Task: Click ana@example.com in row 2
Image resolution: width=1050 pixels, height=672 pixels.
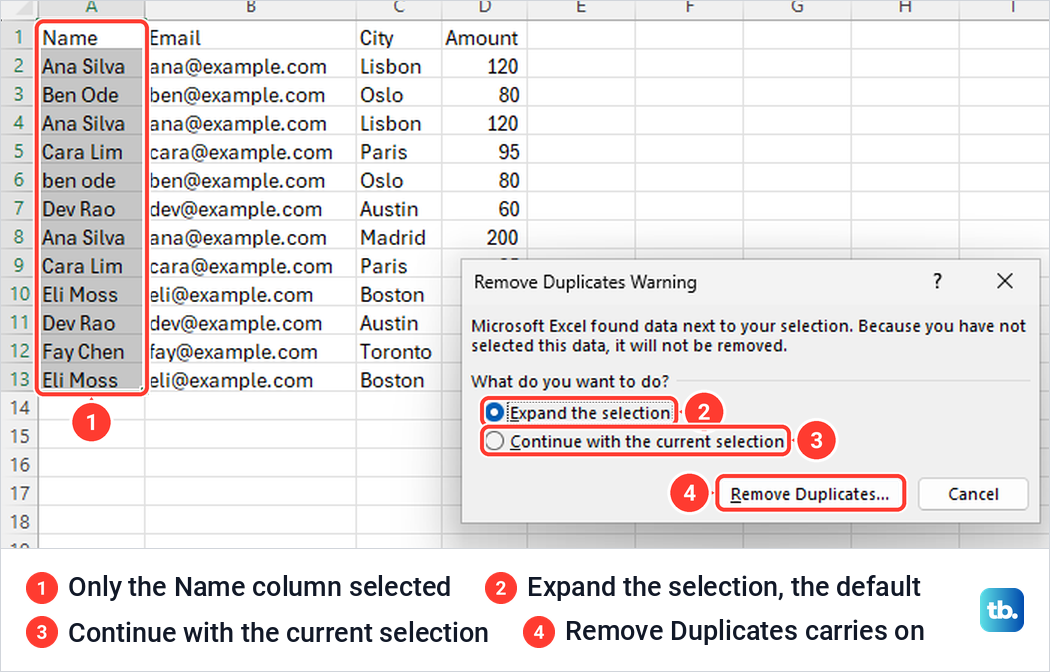Action: click(x=250, y=66)
